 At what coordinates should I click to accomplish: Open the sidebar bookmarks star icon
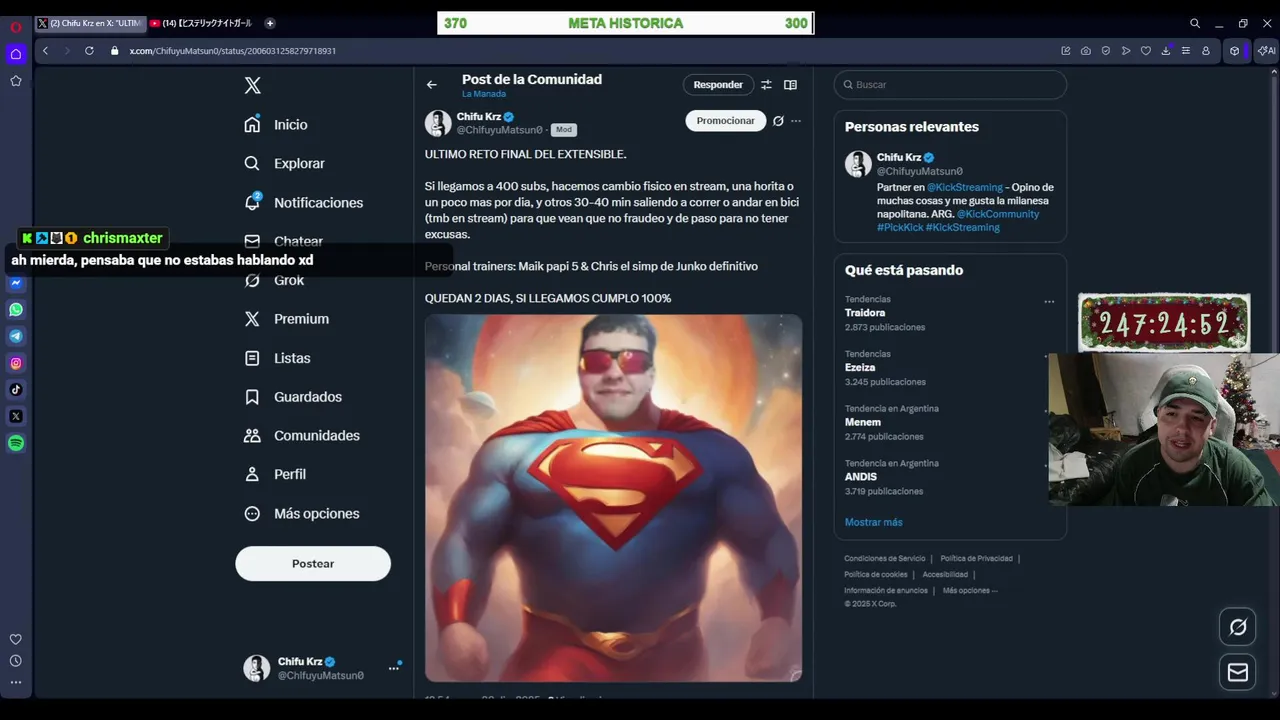(16, 81)
